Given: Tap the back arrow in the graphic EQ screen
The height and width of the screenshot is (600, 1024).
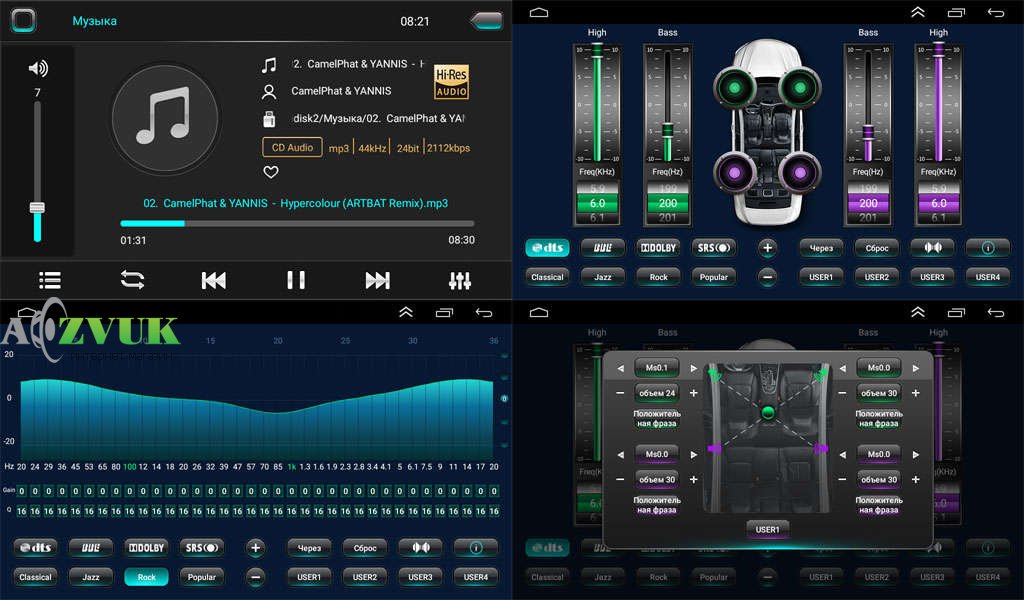Looking at the screenshot, I should (483, 312).
